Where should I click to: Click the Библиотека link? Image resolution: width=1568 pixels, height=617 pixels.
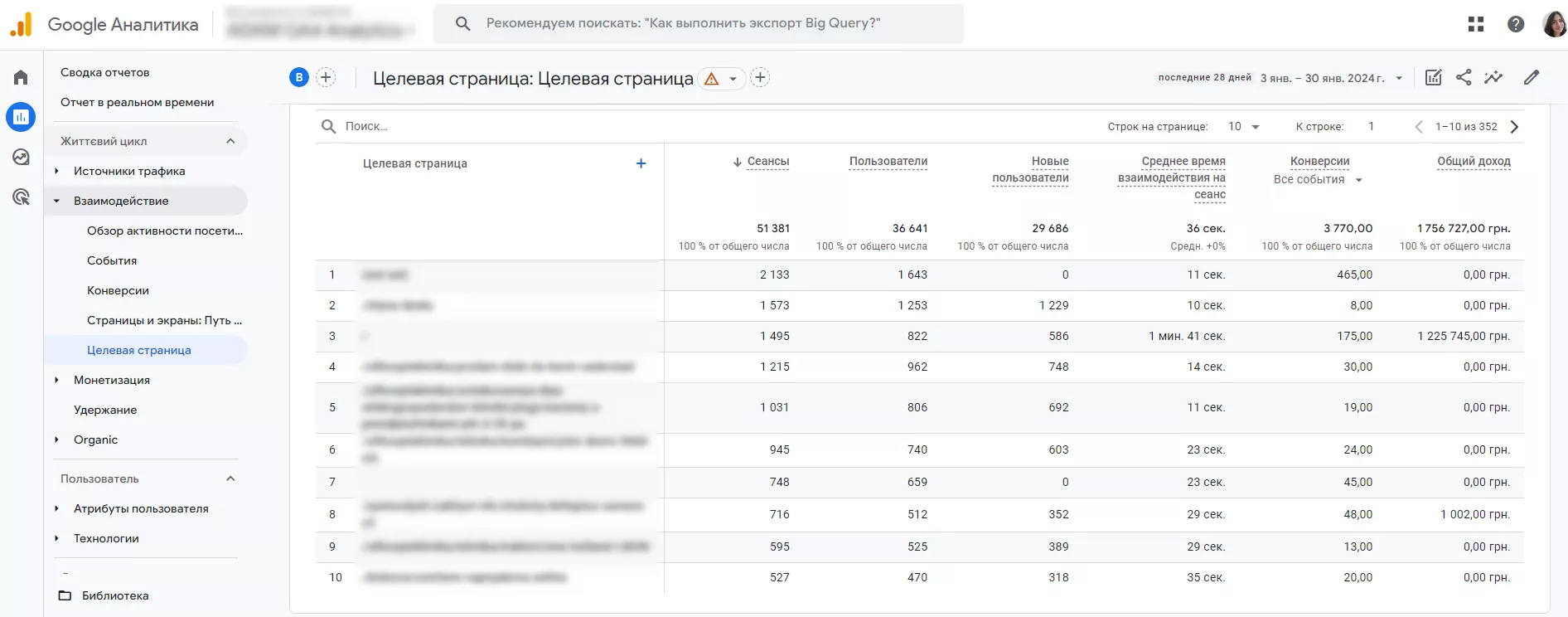[x=115, y=595]
